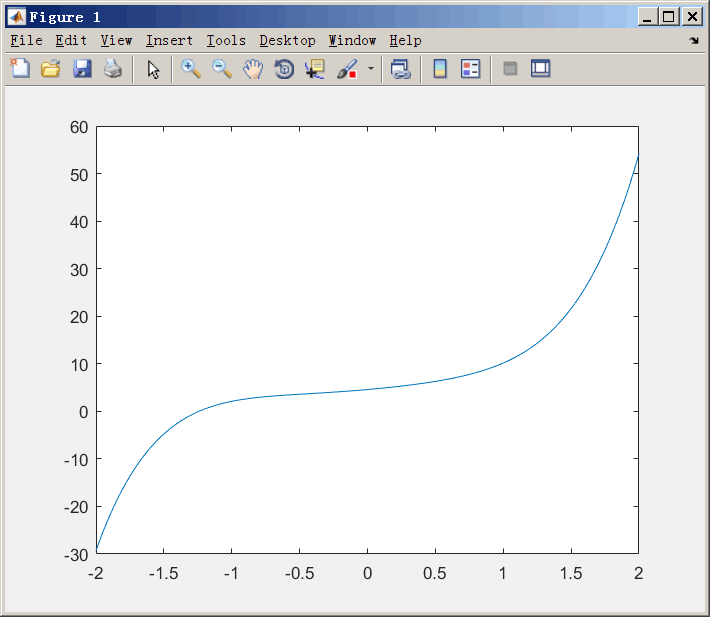Click the MATLAB logo in title bar

point(17,17)
